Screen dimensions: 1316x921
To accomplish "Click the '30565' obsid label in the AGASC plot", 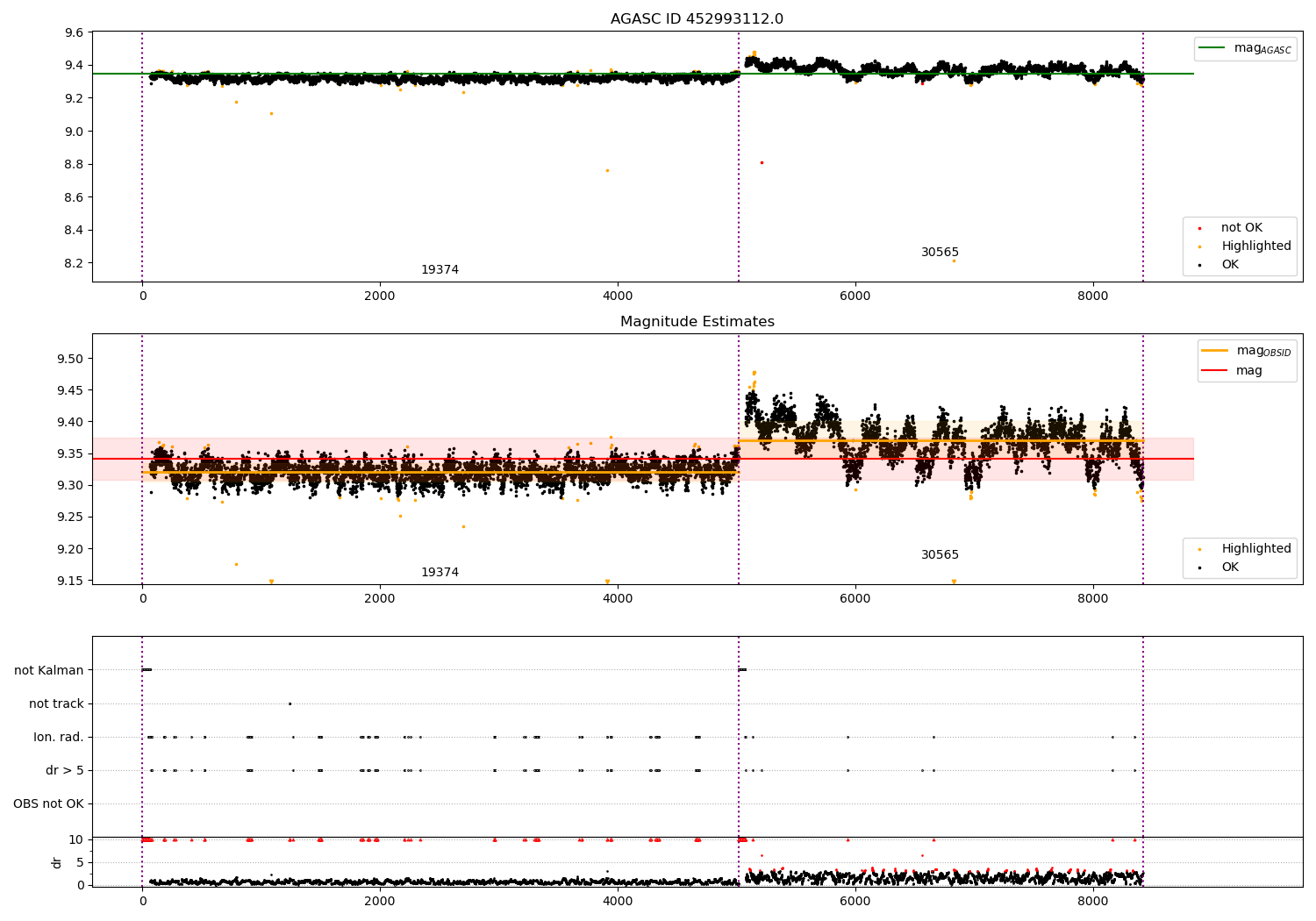I will click(940, 253).
